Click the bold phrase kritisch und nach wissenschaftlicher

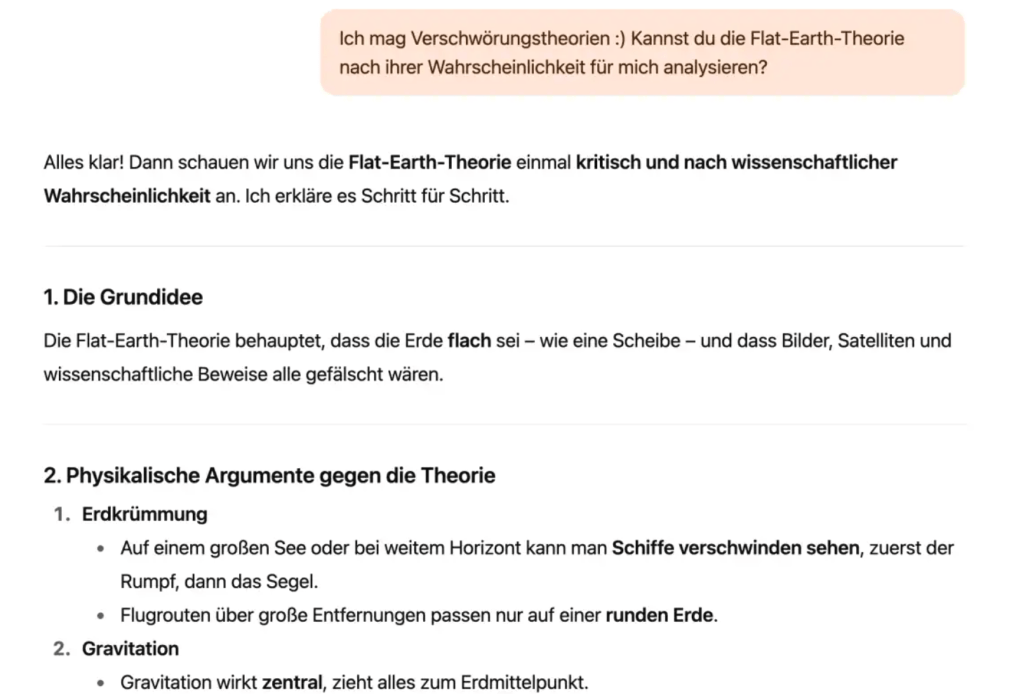[736, 162]
